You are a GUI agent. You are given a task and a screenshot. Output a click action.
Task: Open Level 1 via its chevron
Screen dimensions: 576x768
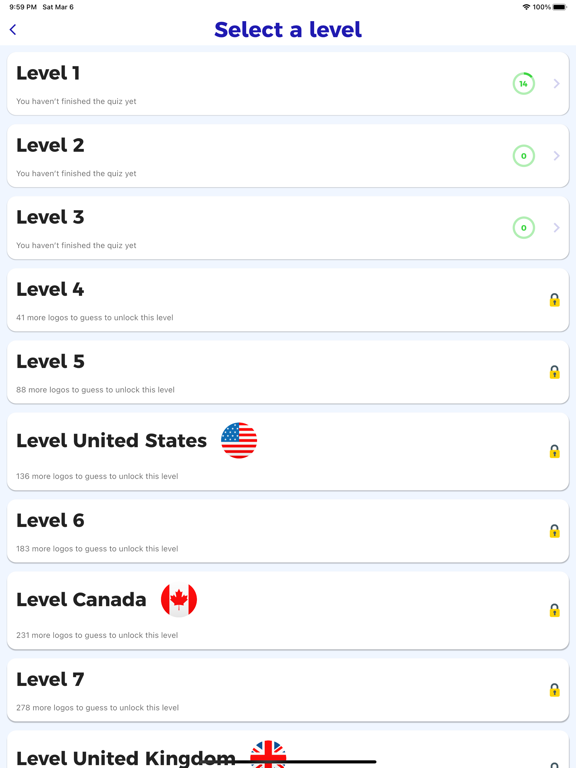tap(556, 84)
